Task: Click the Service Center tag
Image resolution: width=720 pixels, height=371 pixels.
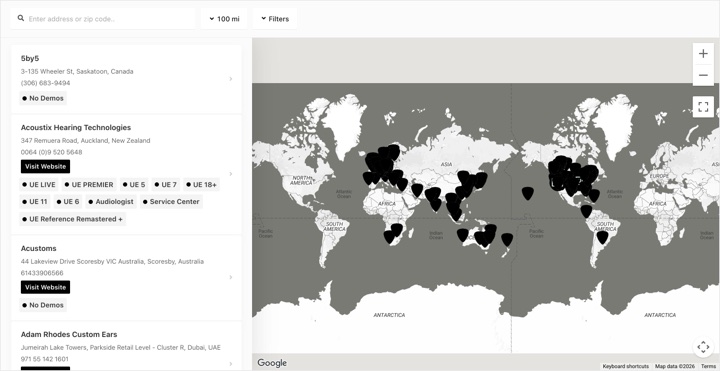Action: coord(171,202)
